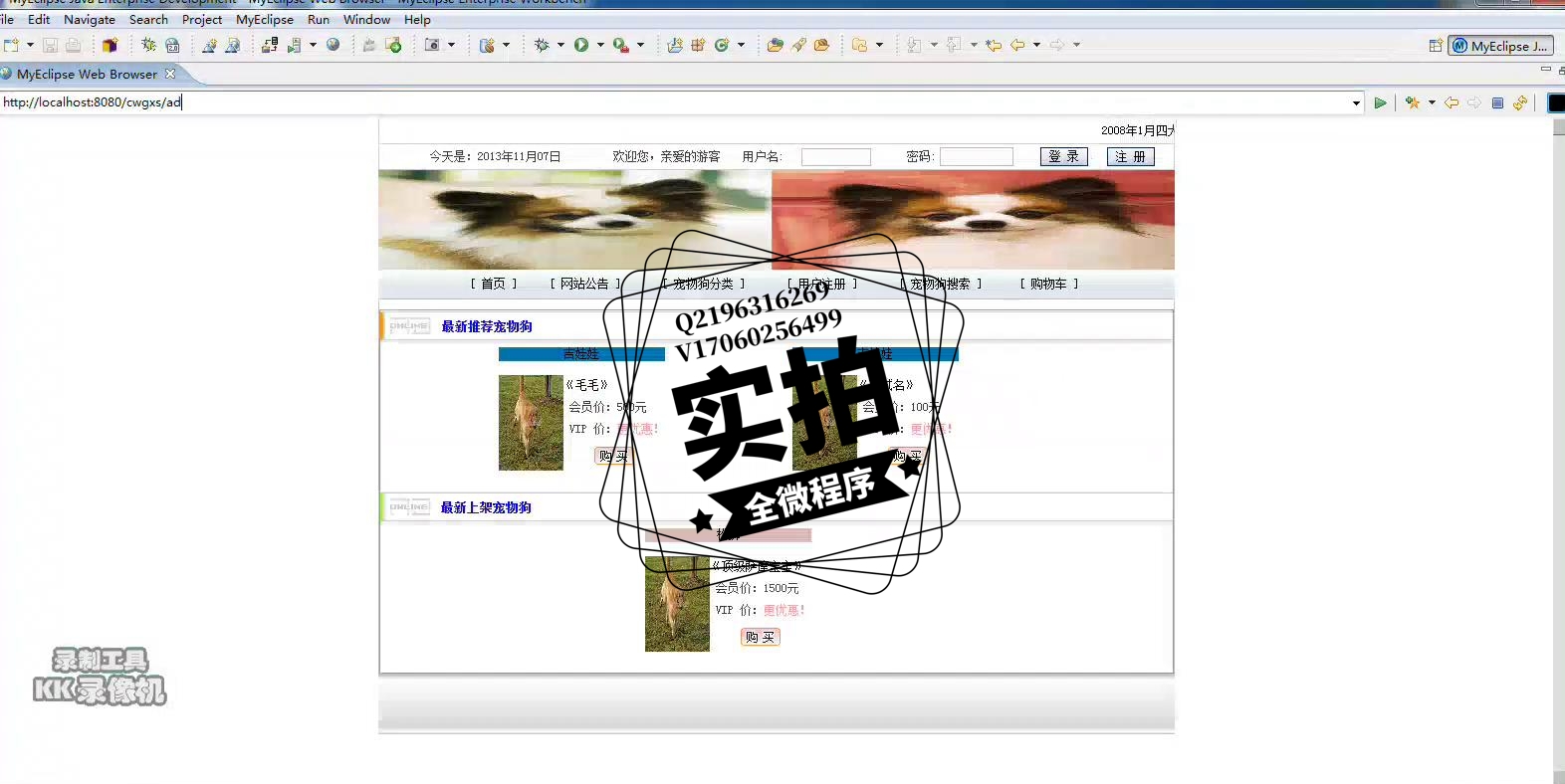This screenshot has width=1565, height=784.
Task: Click the 《毛毛》 dog name text
Action: pyautogui.click(x=586, y=385)
